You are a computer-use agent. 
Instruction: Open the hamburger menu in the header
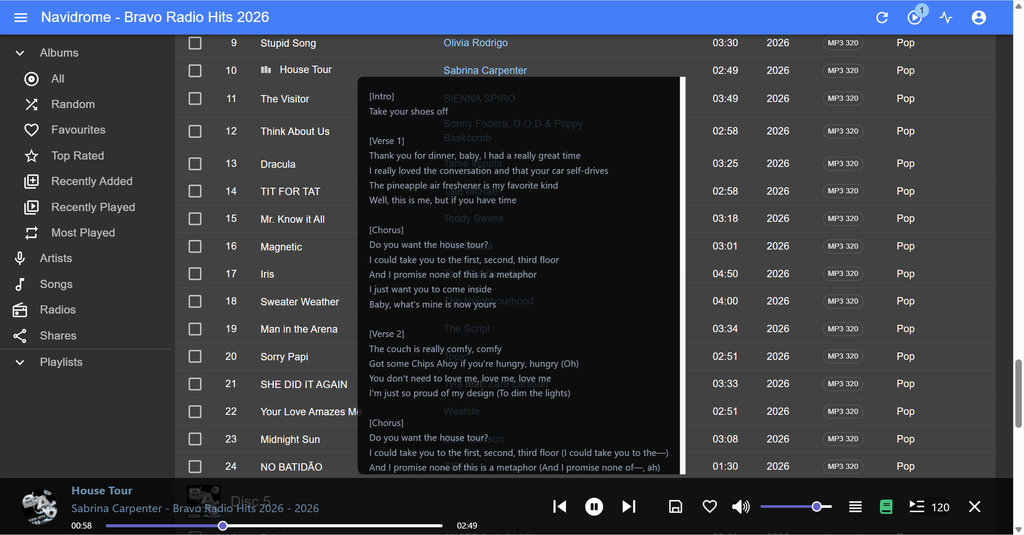(x=20, y=17)
